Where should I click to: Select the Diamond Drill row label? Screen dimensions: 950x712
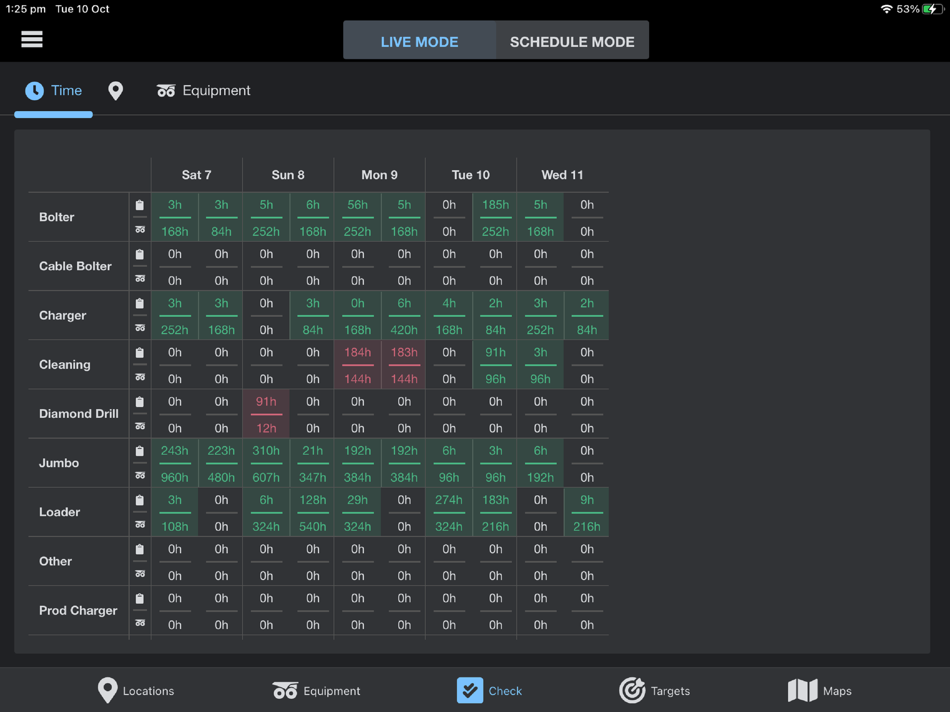(x=79, y=413)
